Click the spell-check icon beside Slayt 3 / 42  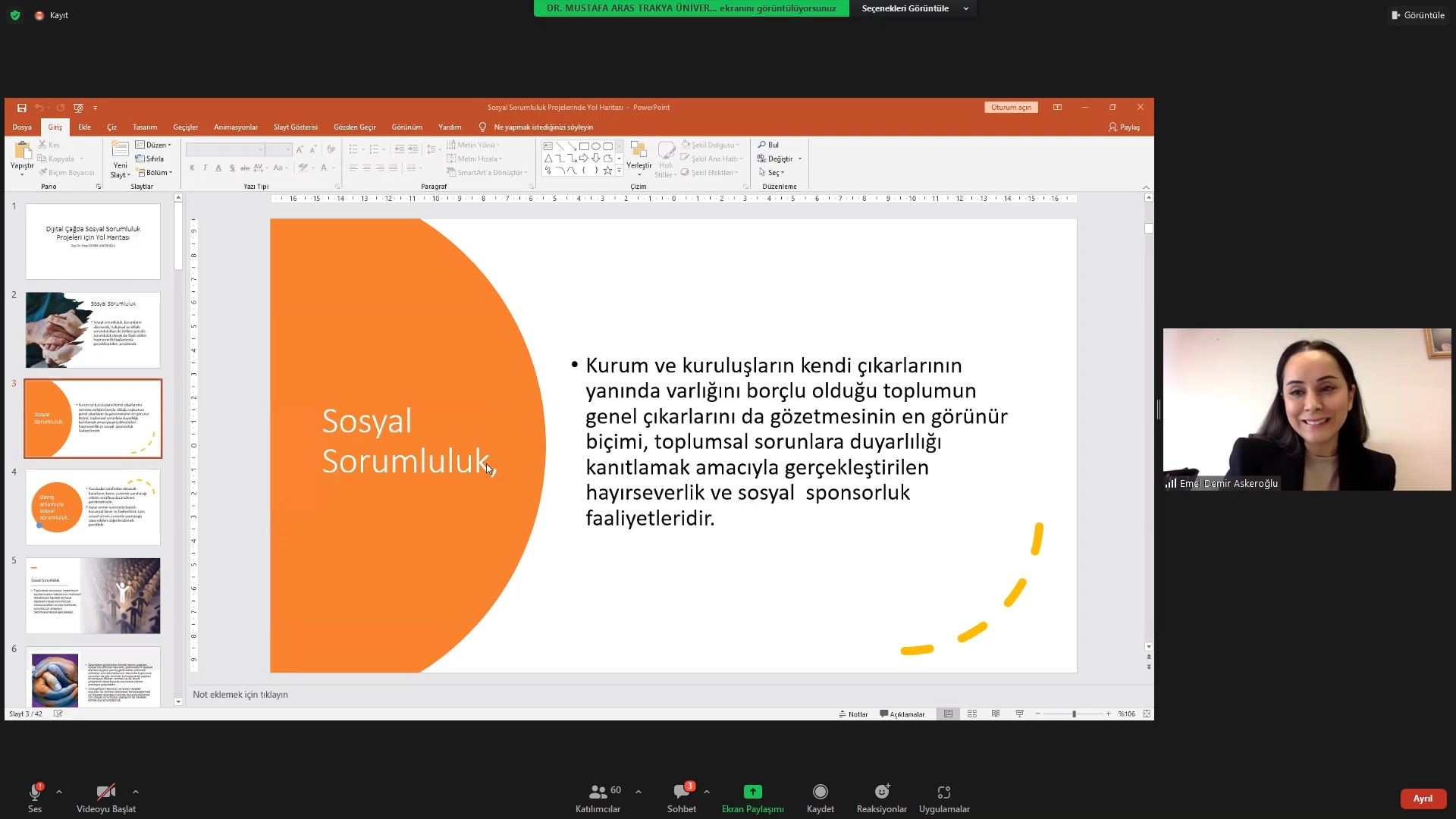click(58, 714)
